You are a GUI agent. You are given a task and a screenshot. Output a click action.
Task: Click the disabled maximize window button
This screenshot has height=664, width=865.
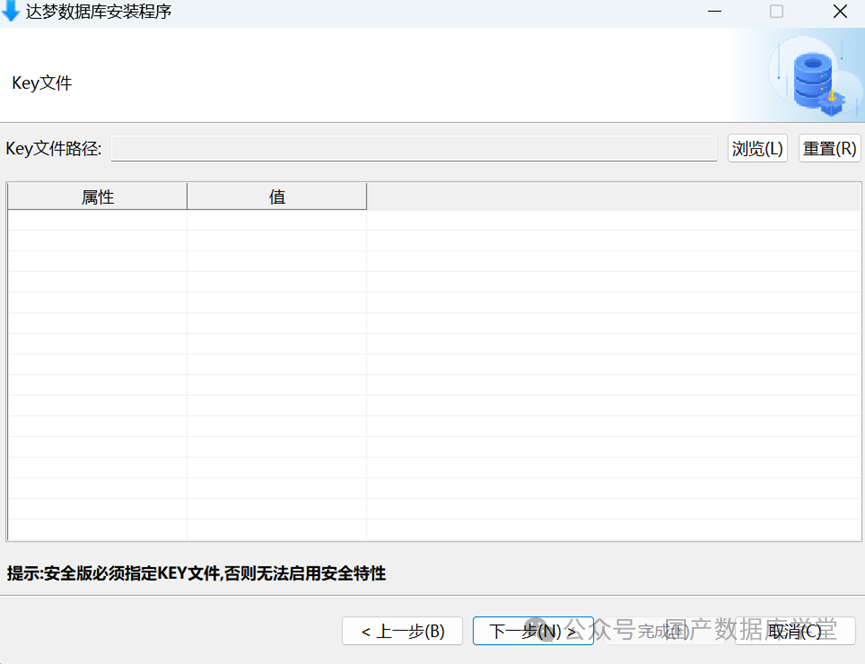tap(776, 12)
